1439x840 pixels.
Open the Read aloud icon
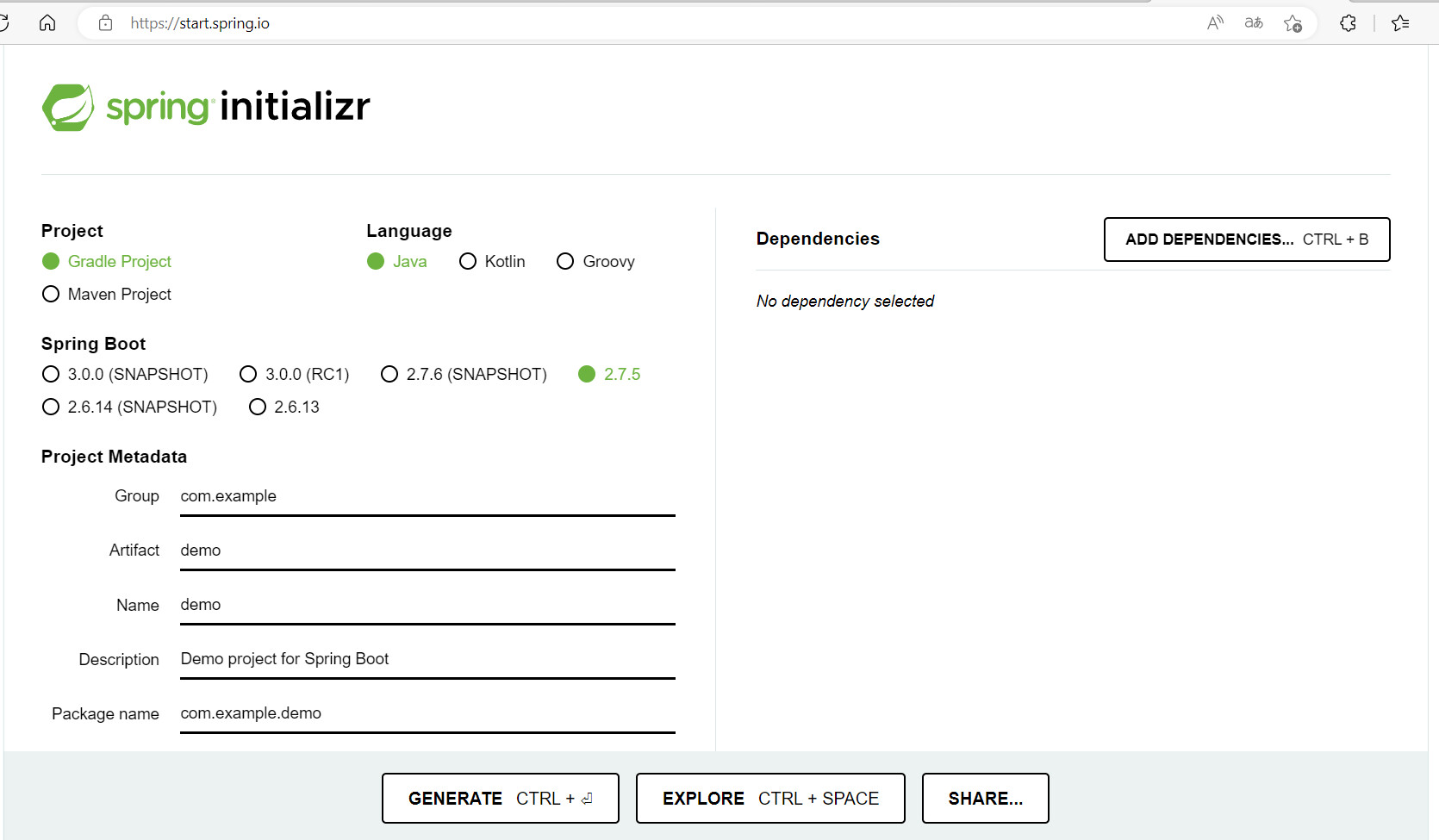click(x=1215, y=23)
